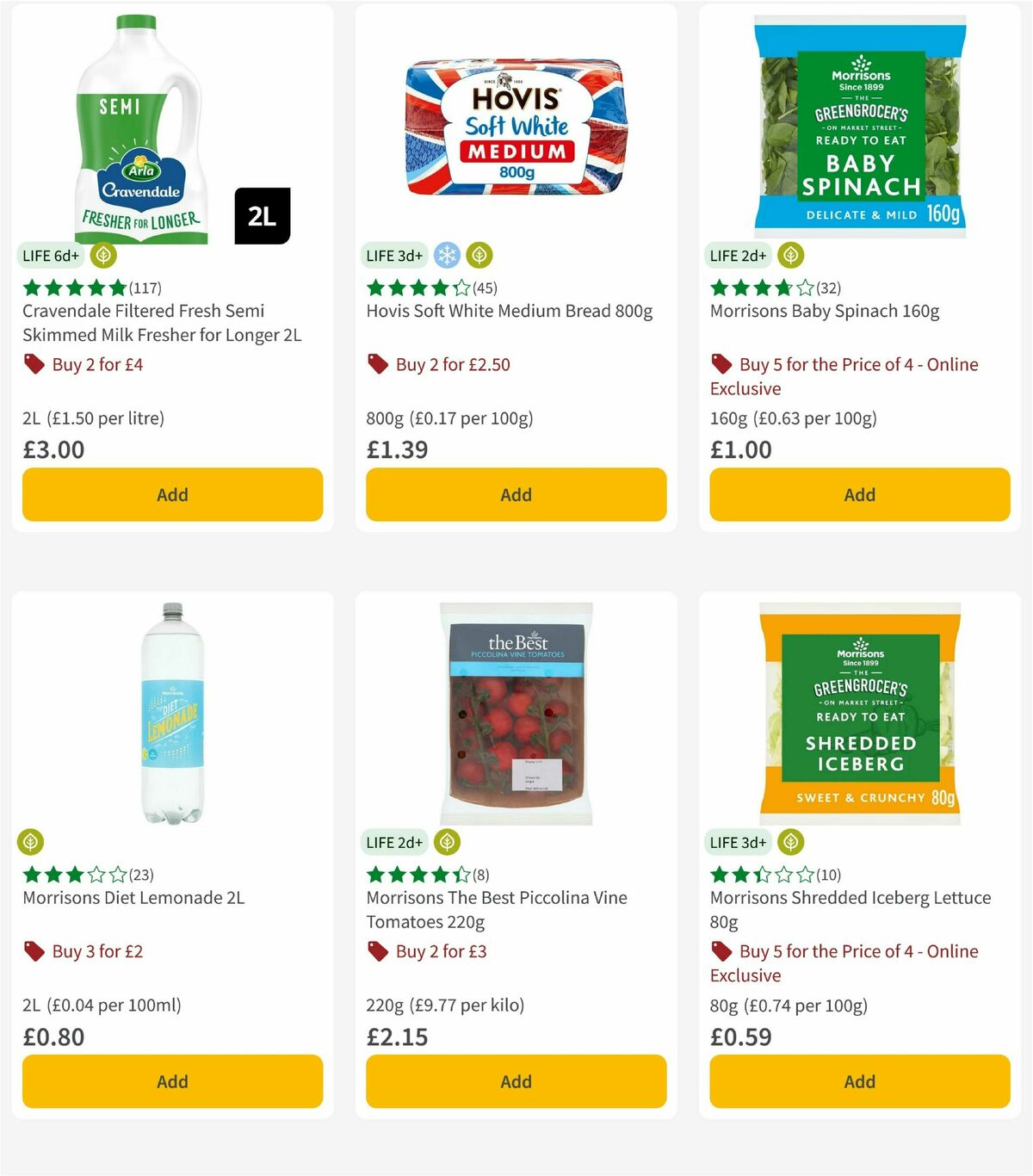The image size is (1033, 1176).
Task: Click the green leaf icon on Cravendale milk
Action: coord(103,255)
